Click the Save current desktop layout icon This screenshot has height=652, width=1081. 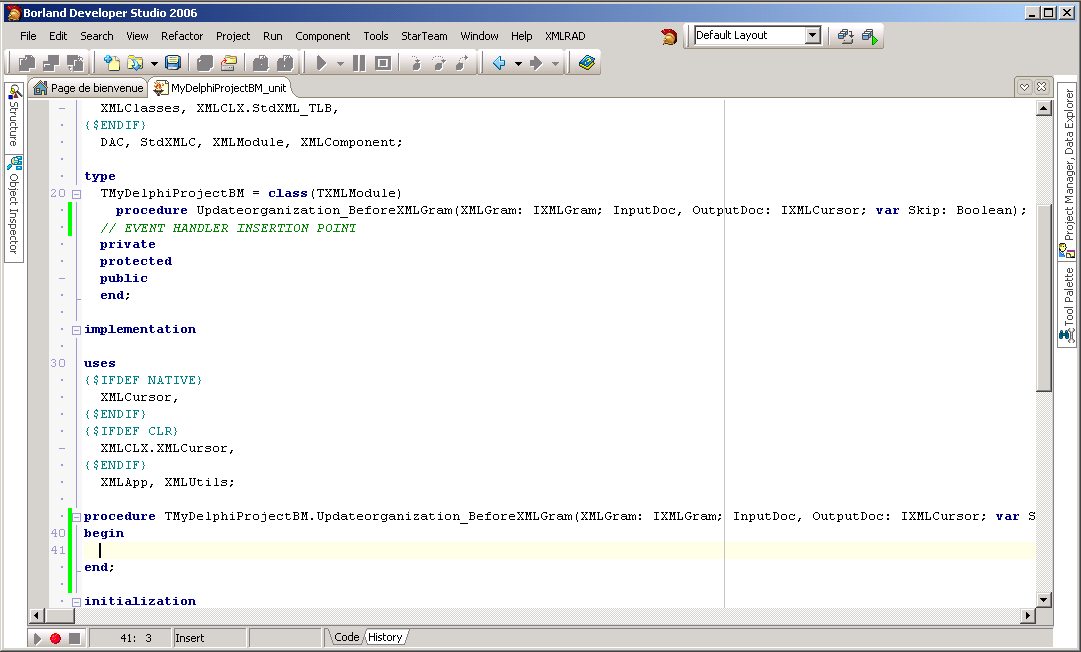(846, 36)
